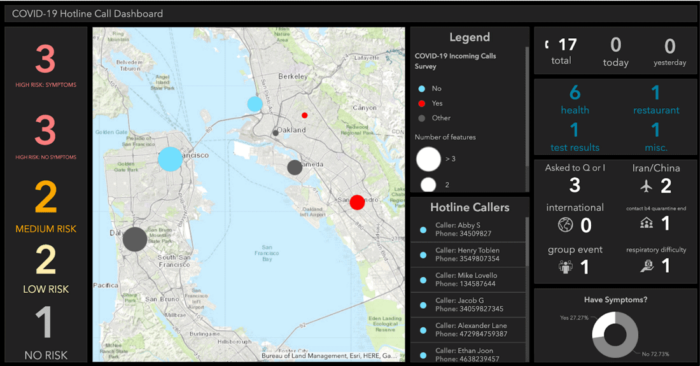This screenshot has height=366, width=700.
Task: Click the house icon for quarantine contact
Action: pyautogui.click(x=646, y=223)
